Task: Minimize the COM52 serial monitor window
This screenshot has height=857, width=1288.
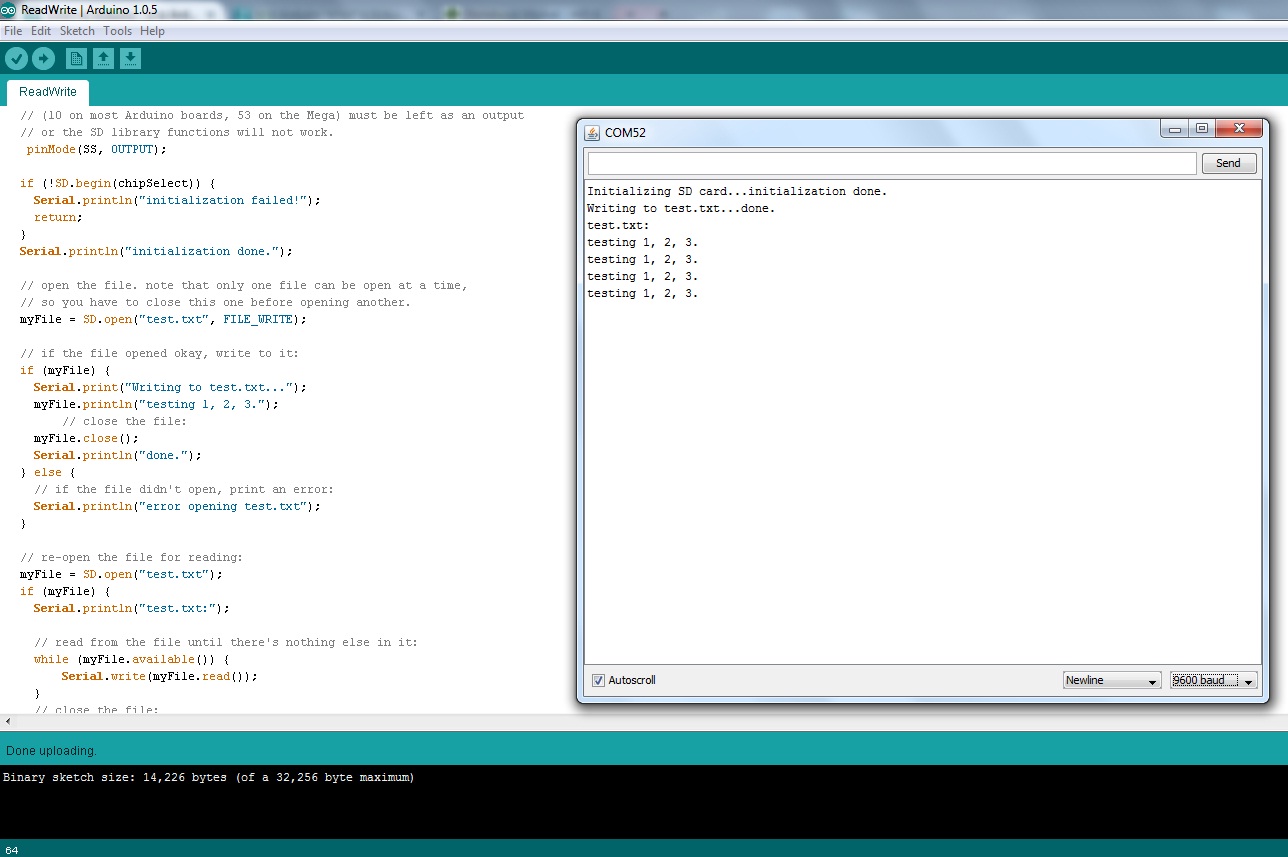Action: click(1174, 129)
